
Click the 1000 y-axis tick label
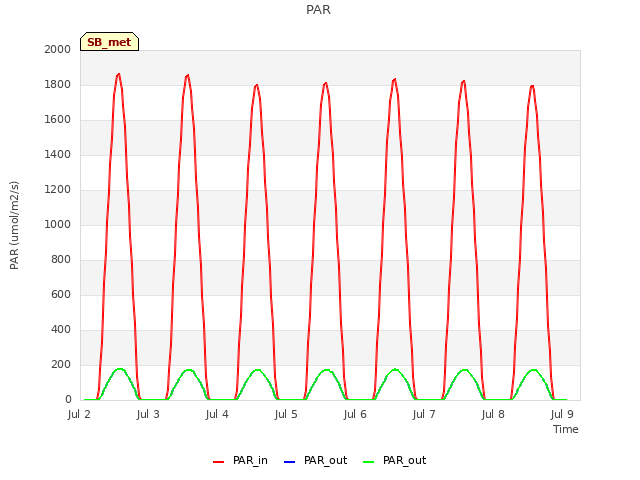(58, 224)
